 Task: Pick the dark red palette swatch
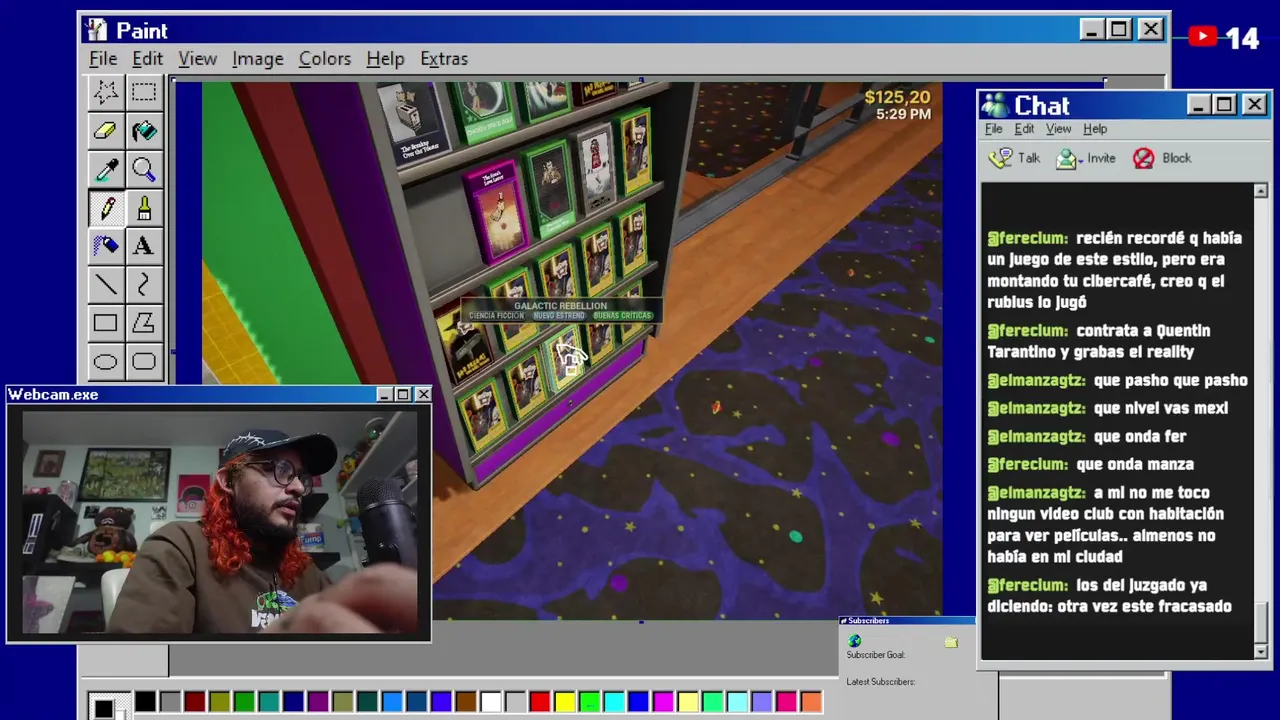point(195,702)
